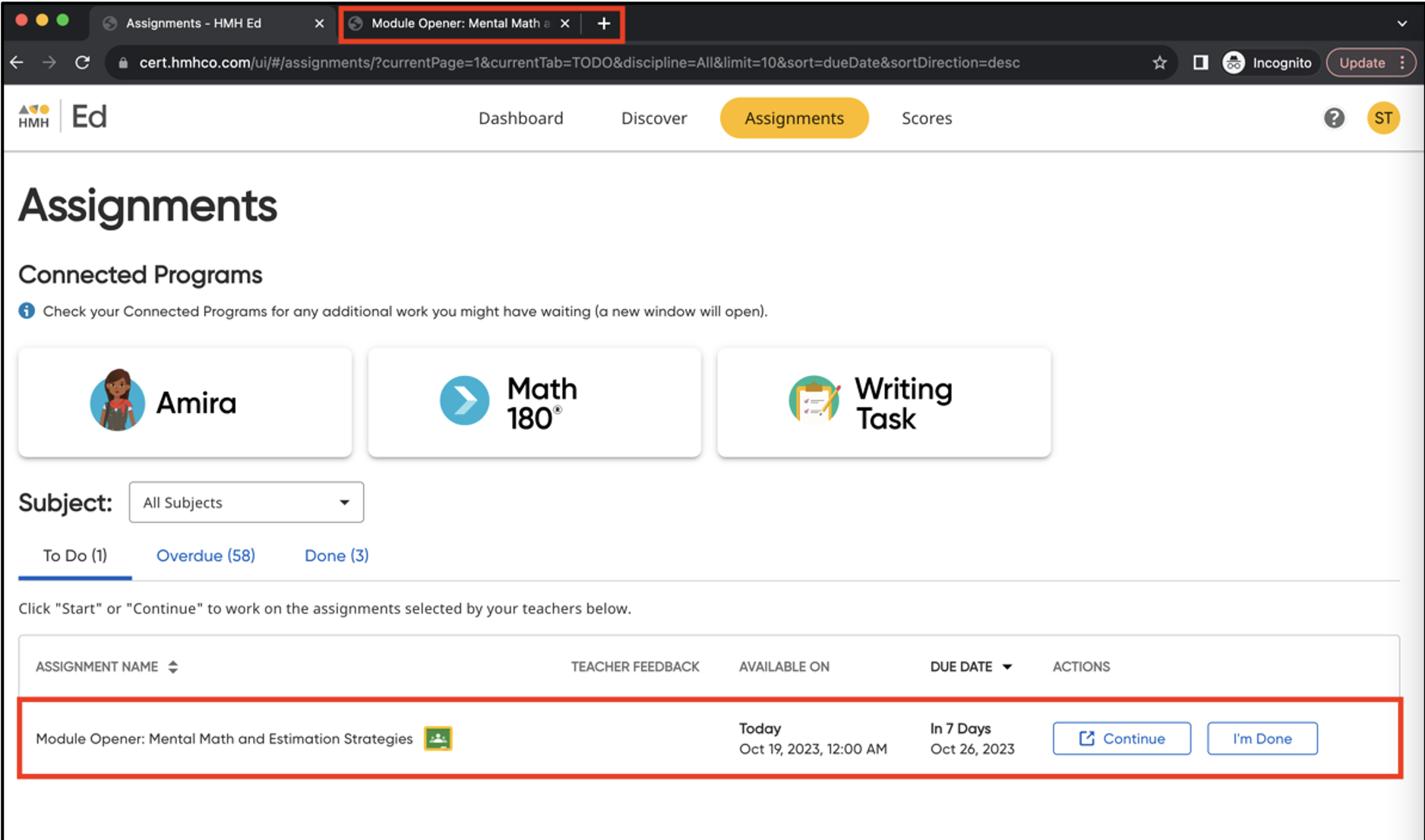This screenshot has height=840, width=1425.
Task: Open the side panel icon in Chrome toolbar
Action: [1200, 63]
